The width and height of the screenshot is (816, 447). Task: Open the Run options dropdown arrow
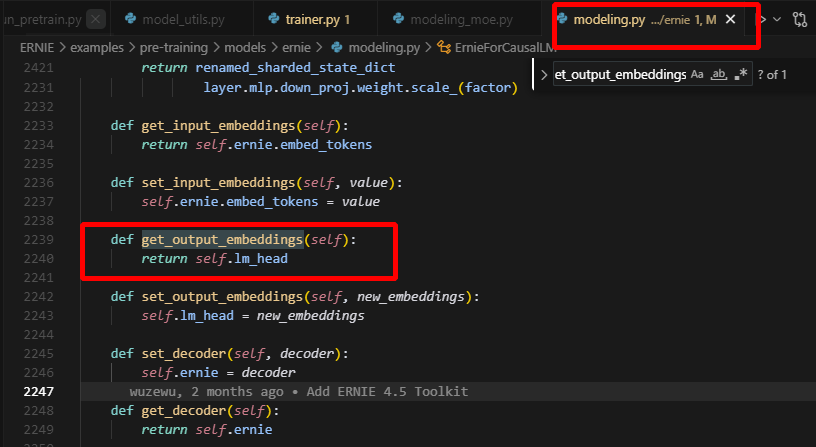tap(778, 19)
